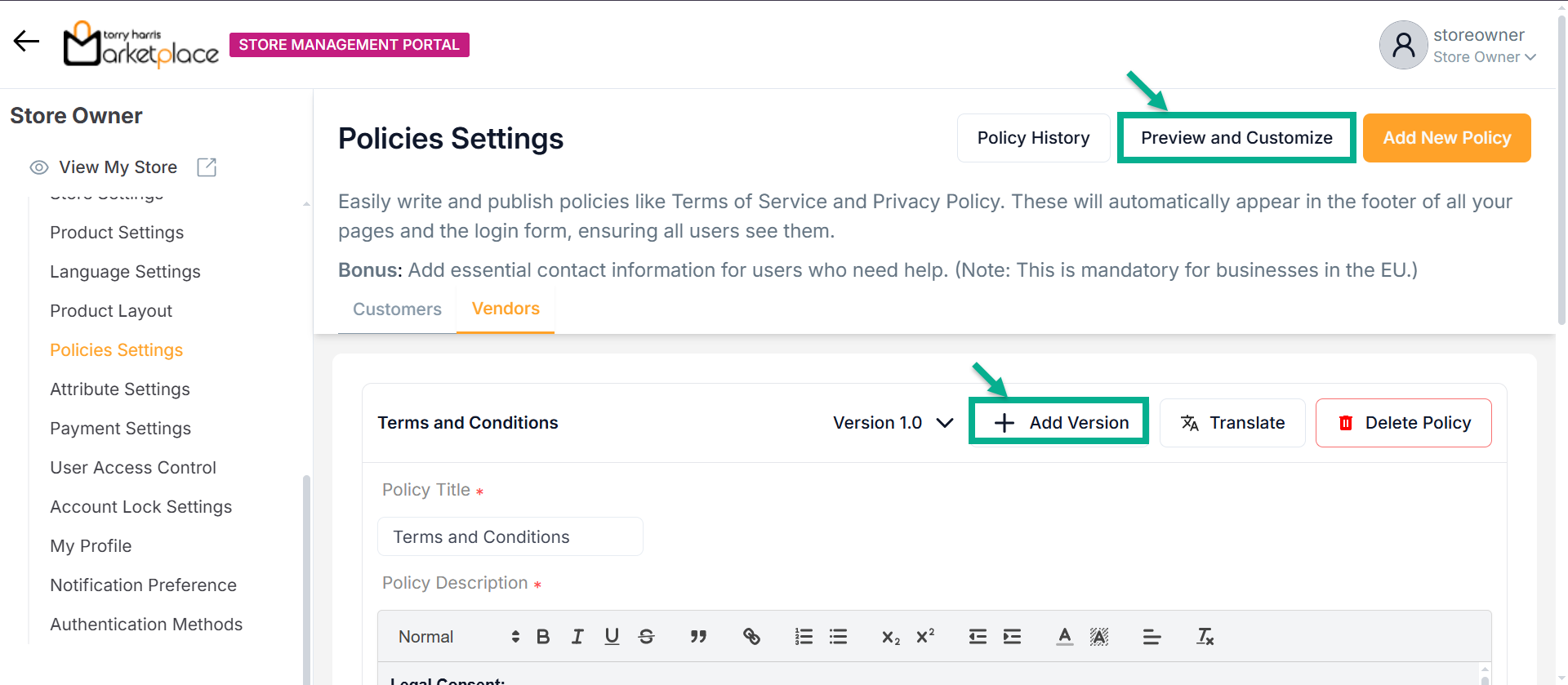The width and height of the screenshot is (1568, 685).
Task: Insert a blockquote in editor
Action: 698,637
